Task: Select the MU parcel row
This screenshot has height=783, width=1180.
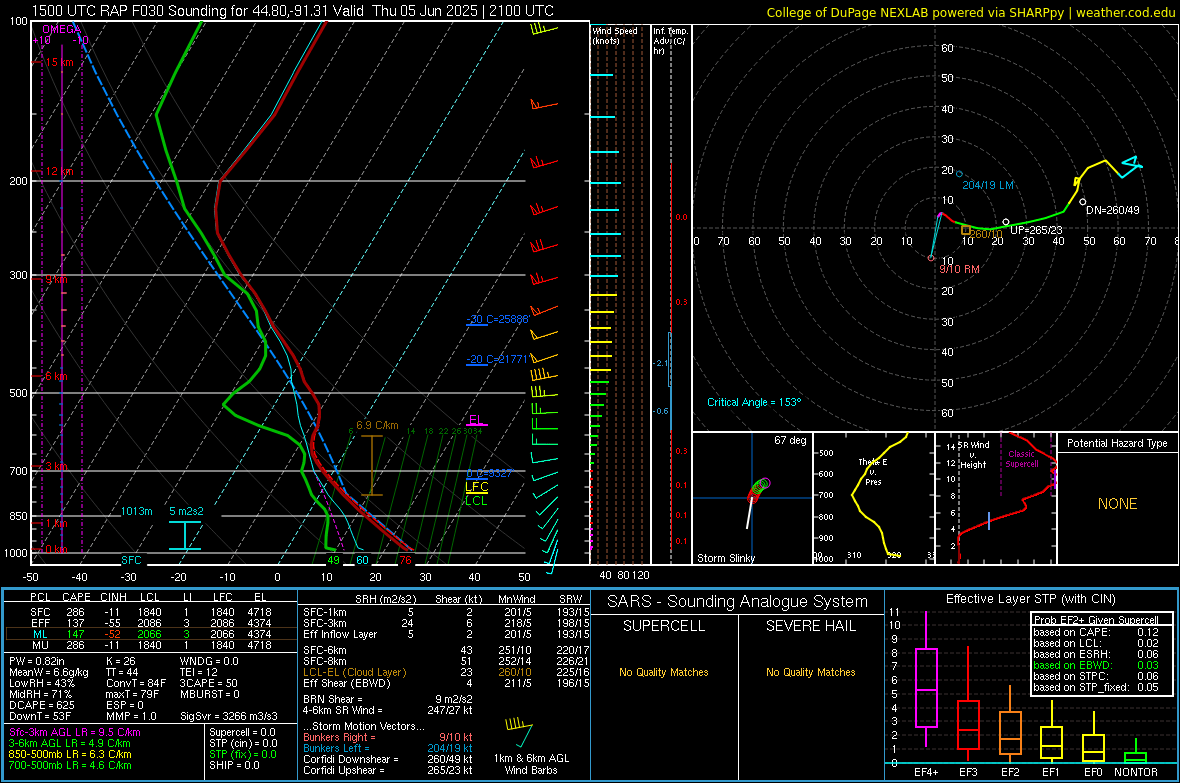Action: 149,645
